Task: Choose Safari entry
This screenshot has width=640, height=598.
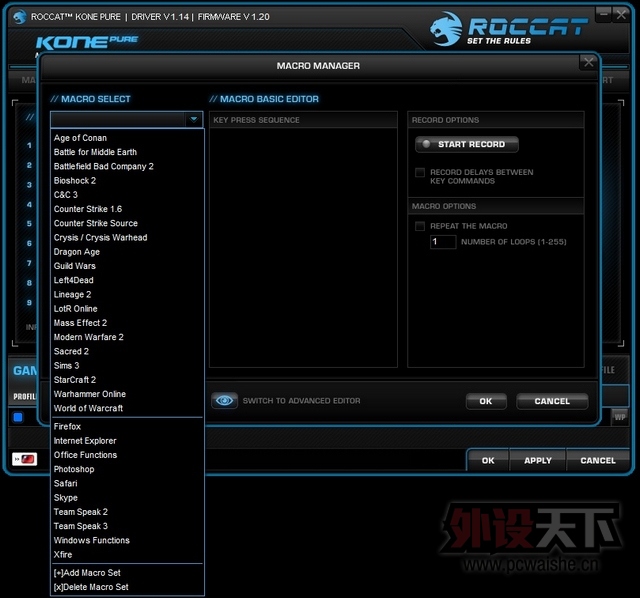Action: pyautogui.click(x=127, y=484)
